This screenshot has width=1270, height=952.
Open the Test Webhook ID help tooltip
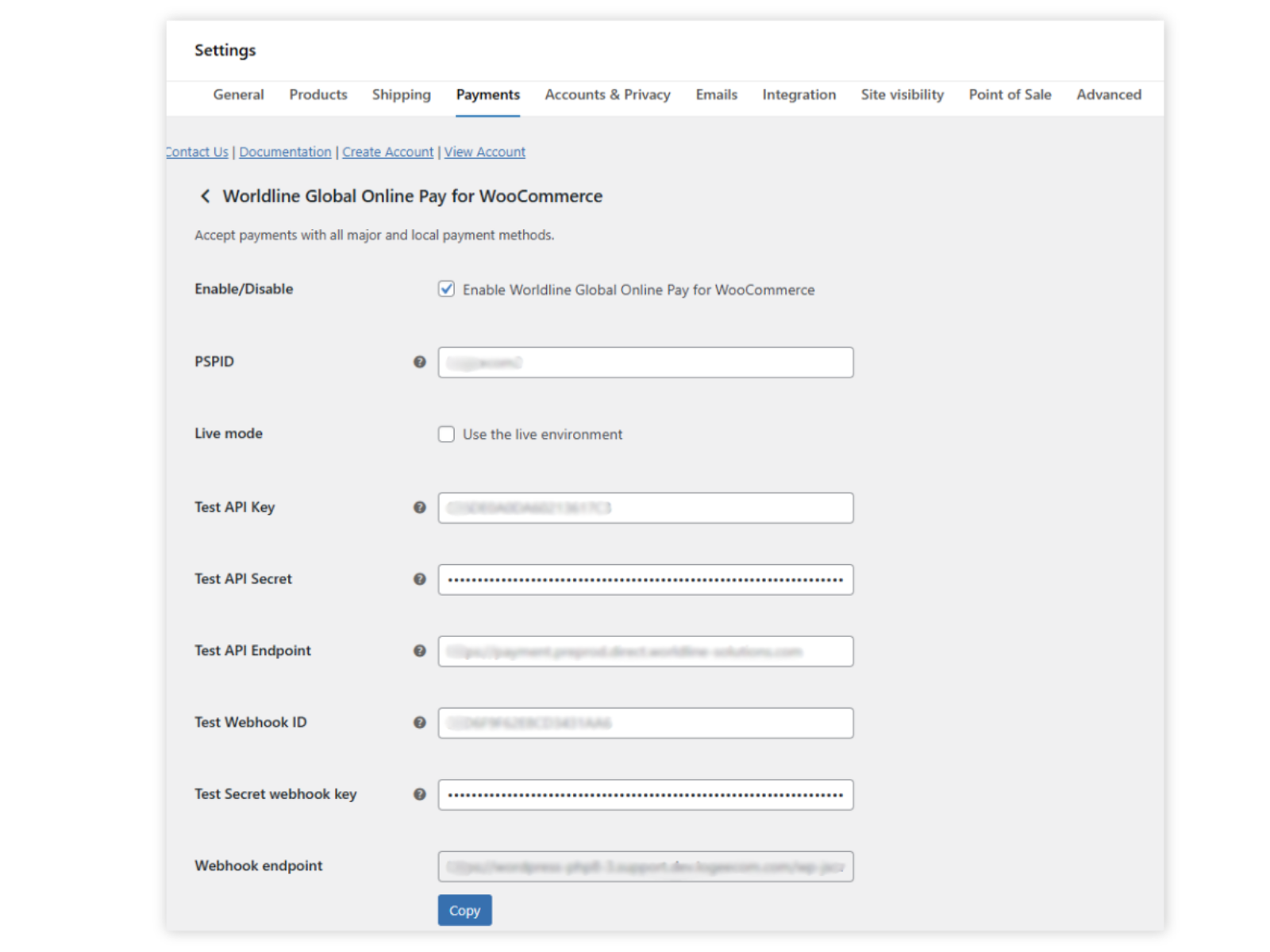click(420, 723)
